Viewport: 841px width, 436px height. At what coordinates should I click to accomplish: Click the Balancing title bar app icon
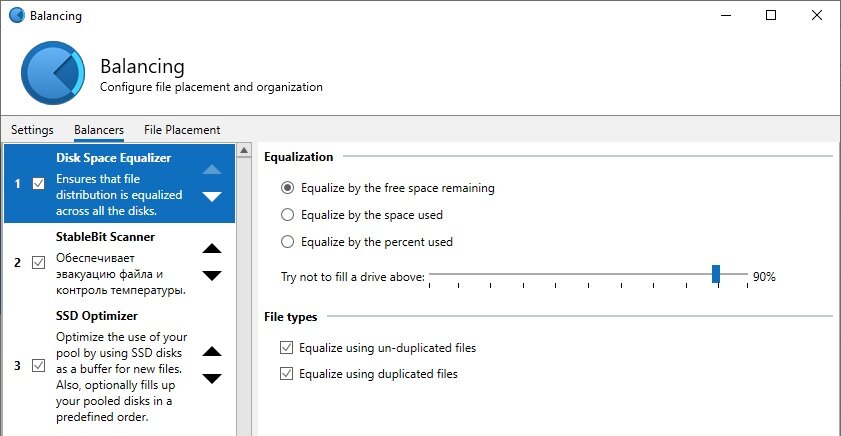click(x=17, y=15)
